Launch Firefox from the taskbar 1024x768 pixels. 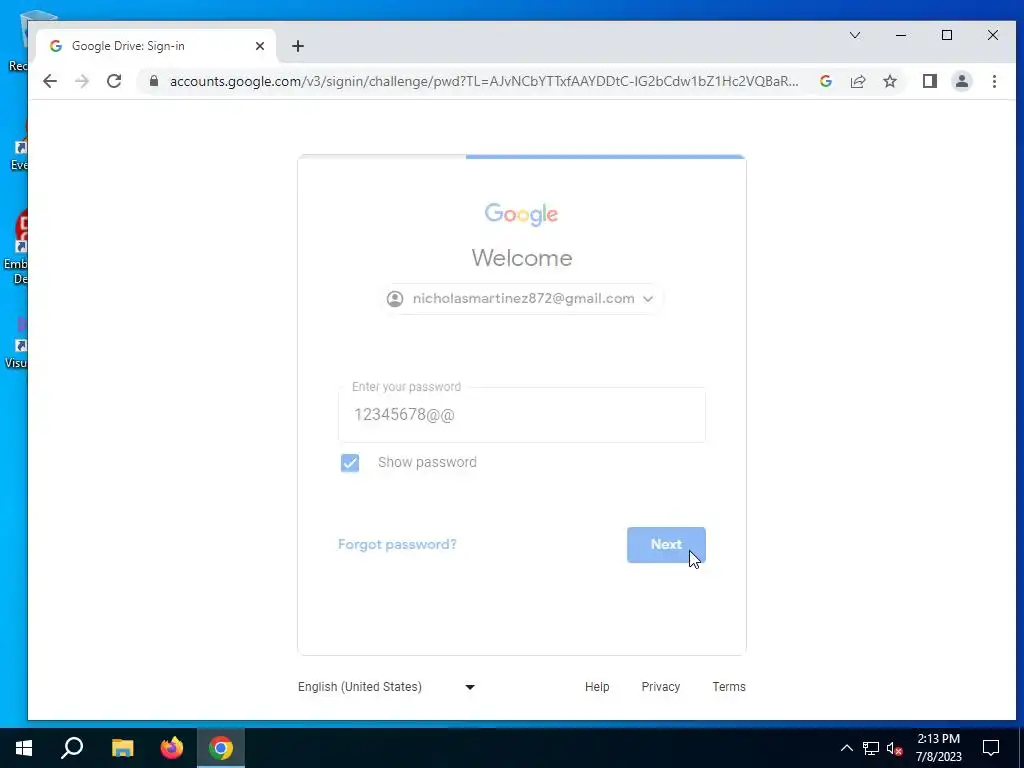tap(172, 748)
